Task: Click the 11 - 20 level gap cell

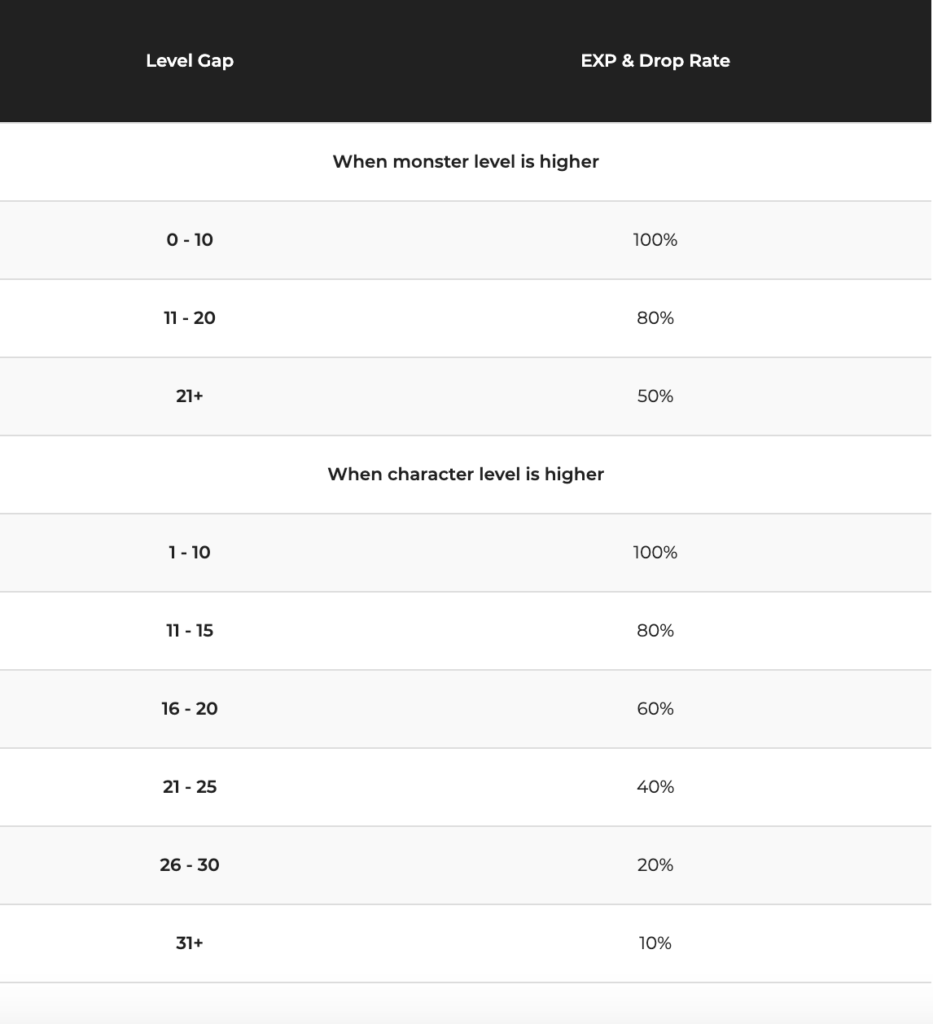Action: [x=189, y=318]
